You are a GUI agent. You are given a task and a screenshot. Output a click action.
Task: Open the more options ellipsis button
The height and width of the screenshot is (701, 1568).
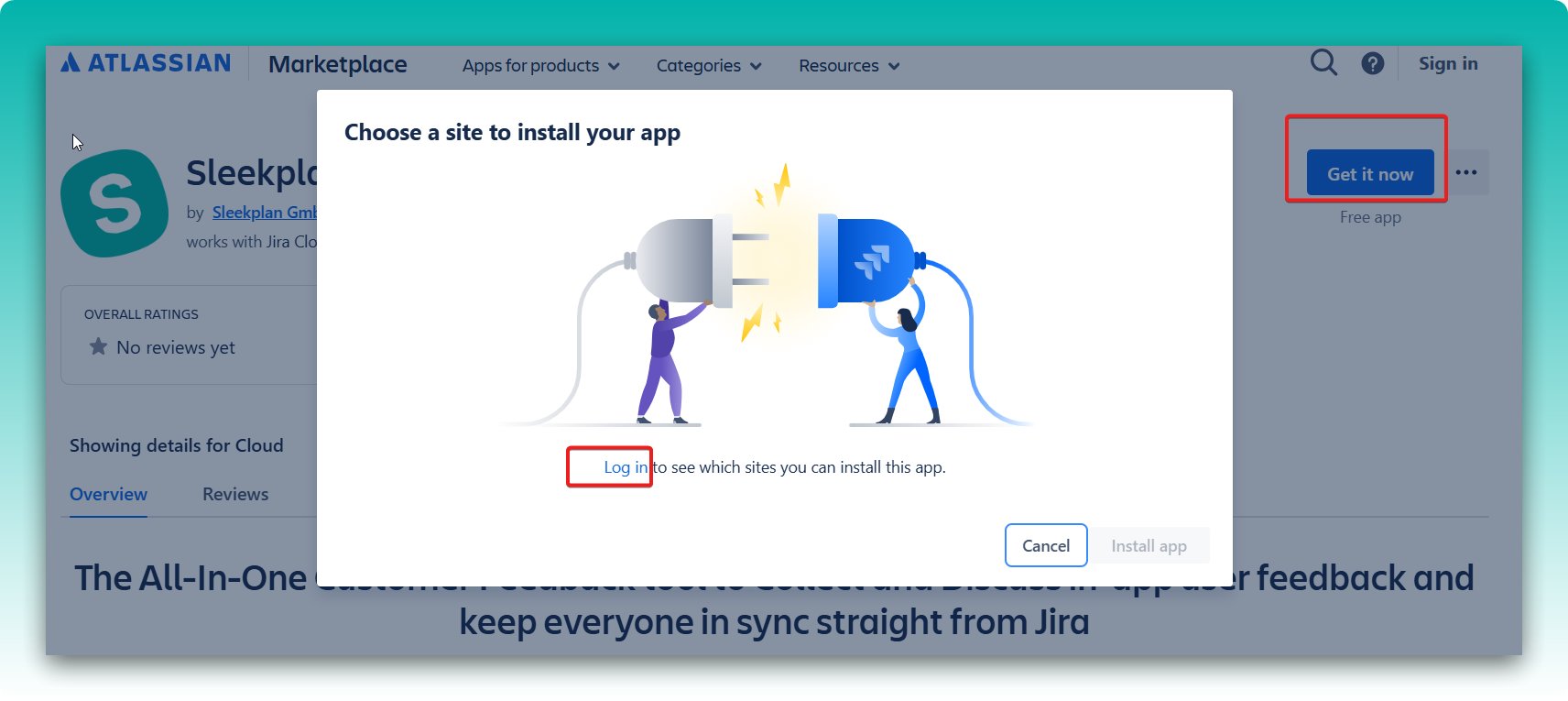(1466, 172)
